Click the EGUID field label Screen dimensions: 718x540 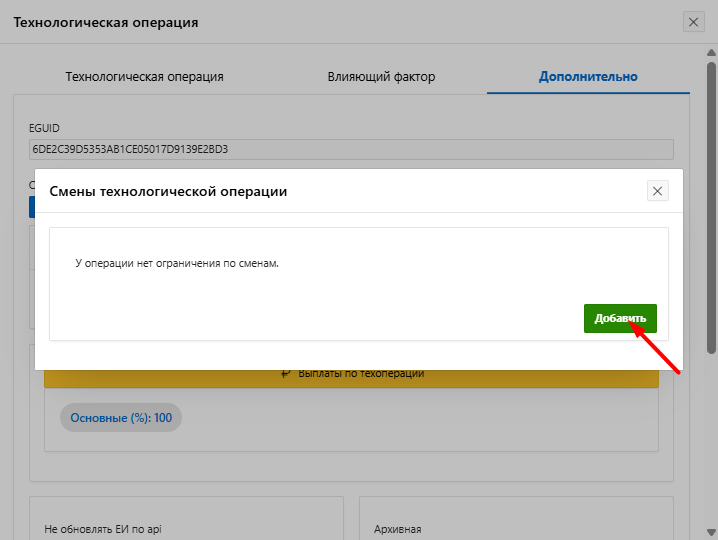47,128
